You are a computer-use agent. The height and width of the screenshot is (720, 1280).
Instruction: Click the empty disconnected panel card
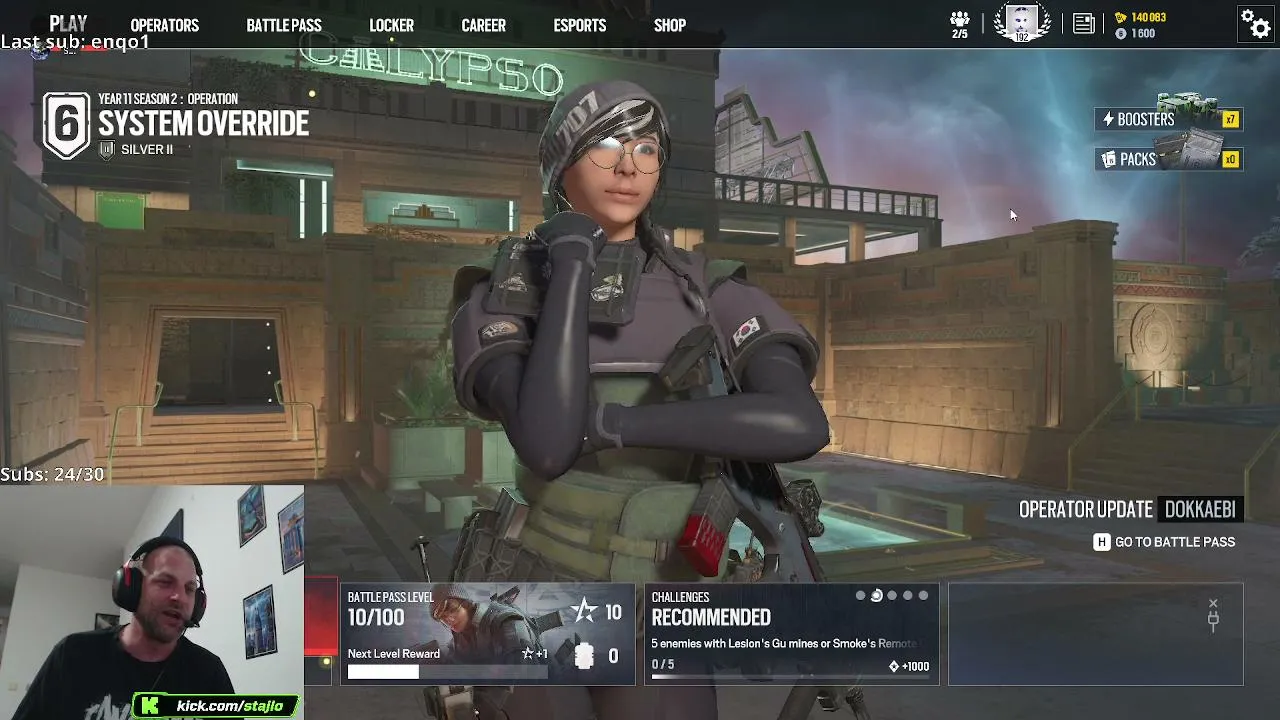1096,634
